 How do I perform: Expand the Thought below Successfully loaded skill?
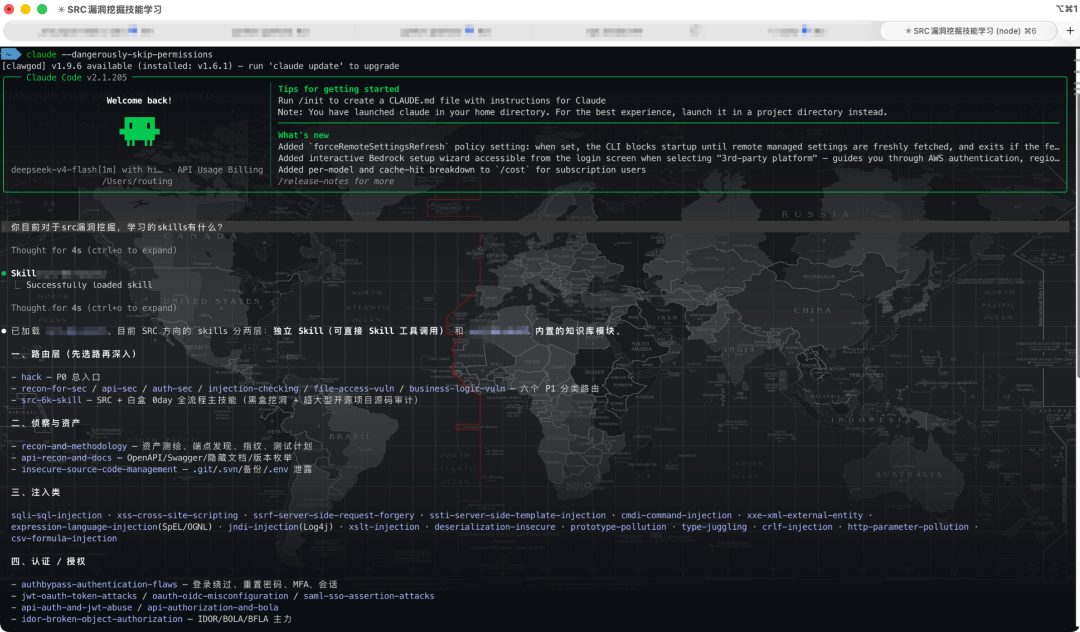pos(94,308)
